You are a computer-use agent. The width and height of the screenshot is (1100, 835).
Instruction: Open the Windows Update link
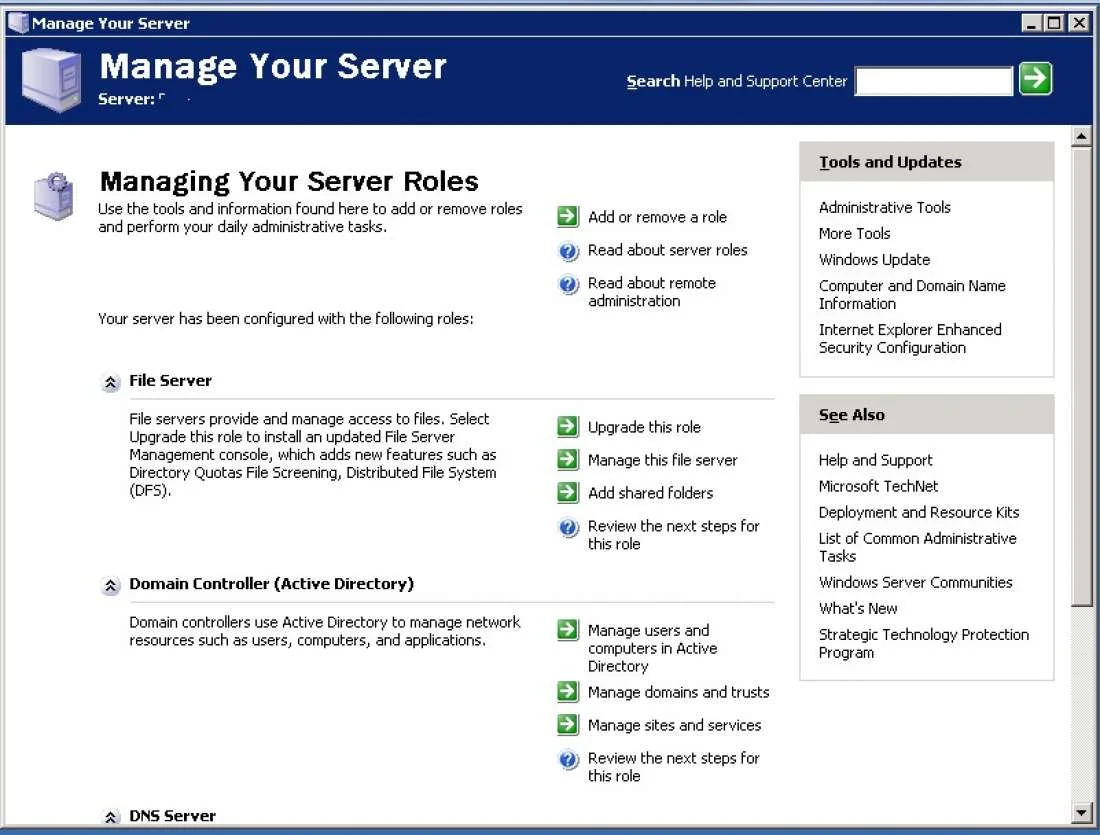pyautogui.click(x=874, y=260)
